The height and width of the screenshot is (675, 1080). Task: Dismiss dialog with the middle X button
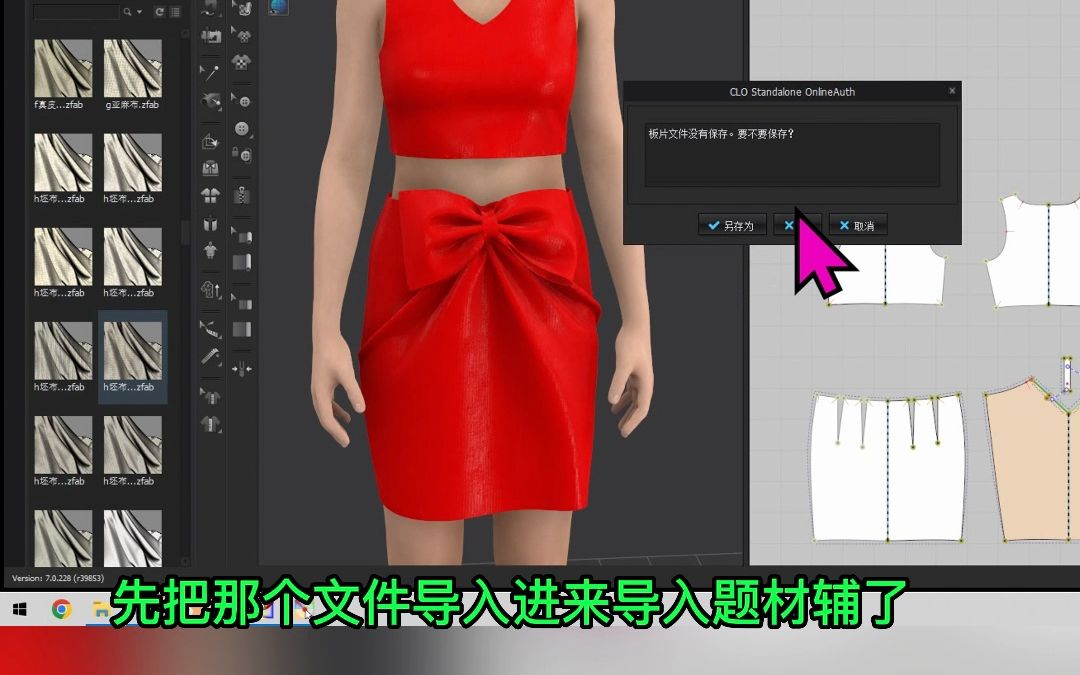(795, 225)
